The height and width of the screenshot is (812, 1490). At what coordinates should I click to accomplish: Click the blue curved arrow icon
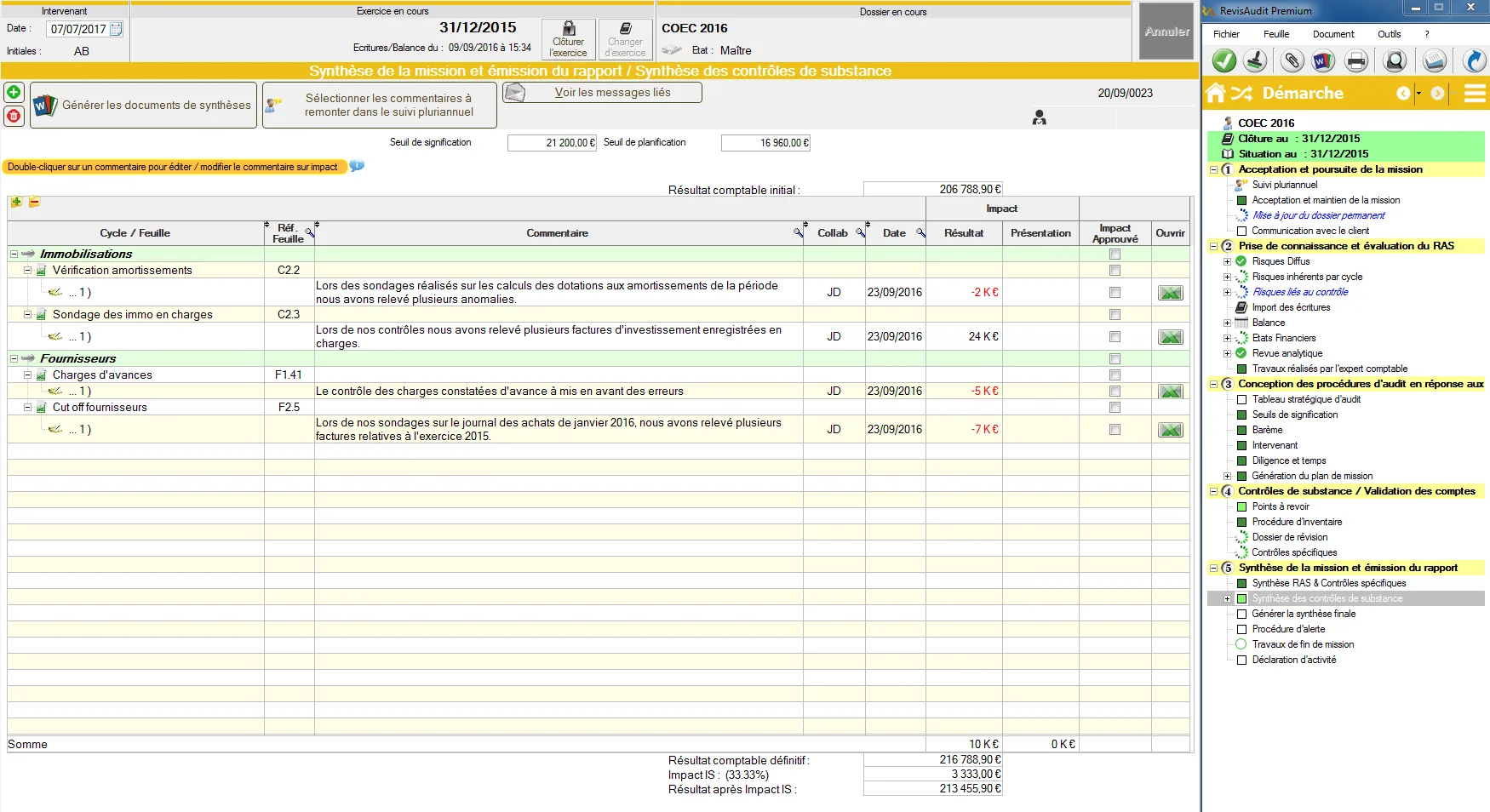click(1474, 60)
